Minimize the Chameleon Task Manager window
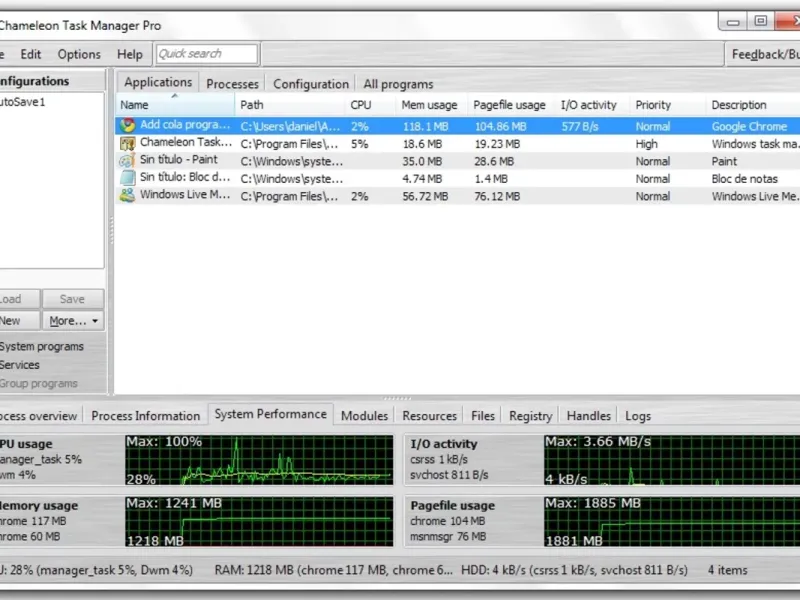Screen dimensions: 800x600 point(733,21)
